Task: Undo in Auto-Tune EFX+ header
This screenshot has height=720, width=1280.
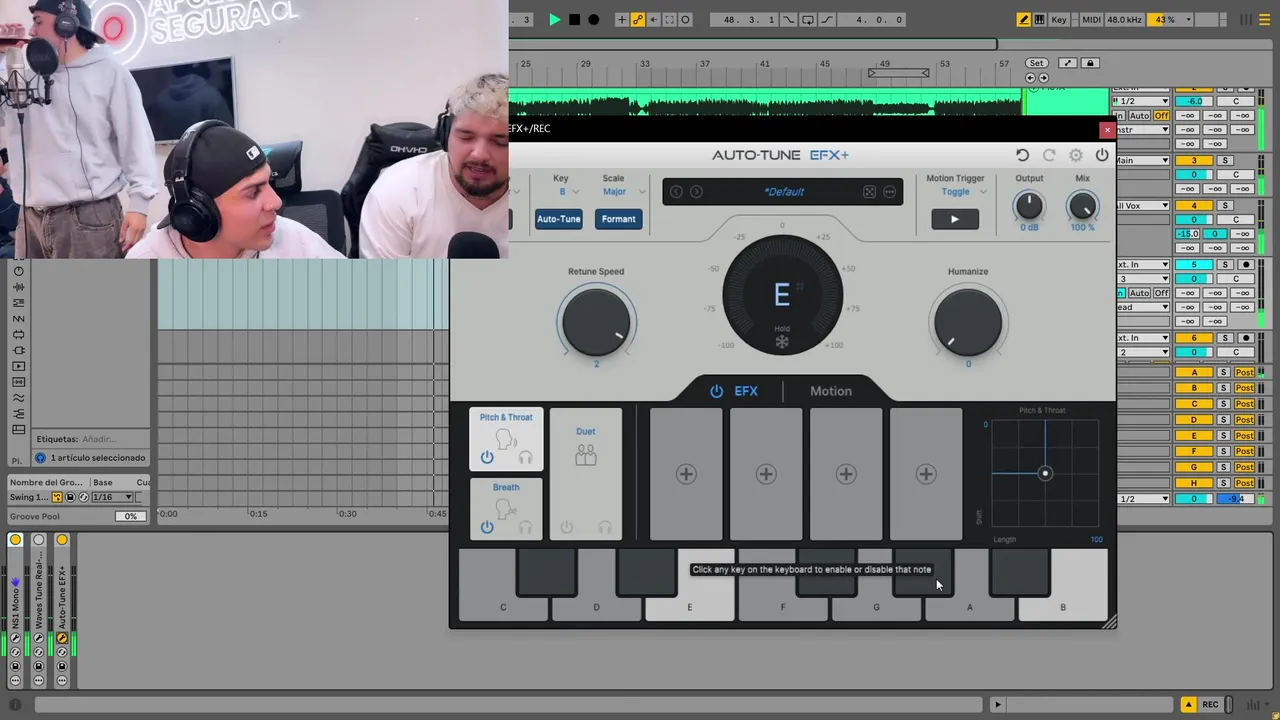Action: click(x=1022, y=155)
